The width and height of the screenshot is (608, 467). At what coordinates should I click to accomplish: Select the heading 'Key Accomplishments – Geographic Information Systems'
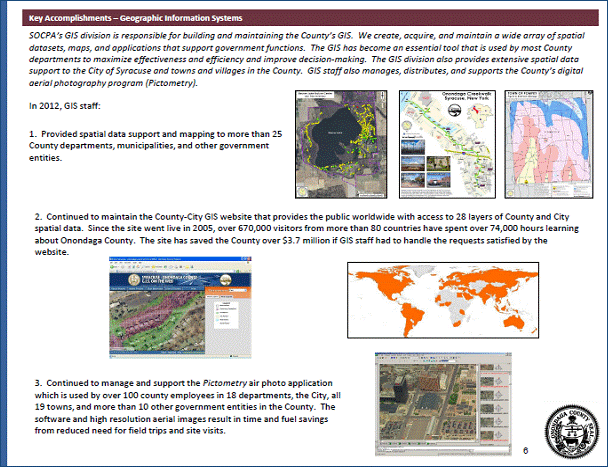136,18
